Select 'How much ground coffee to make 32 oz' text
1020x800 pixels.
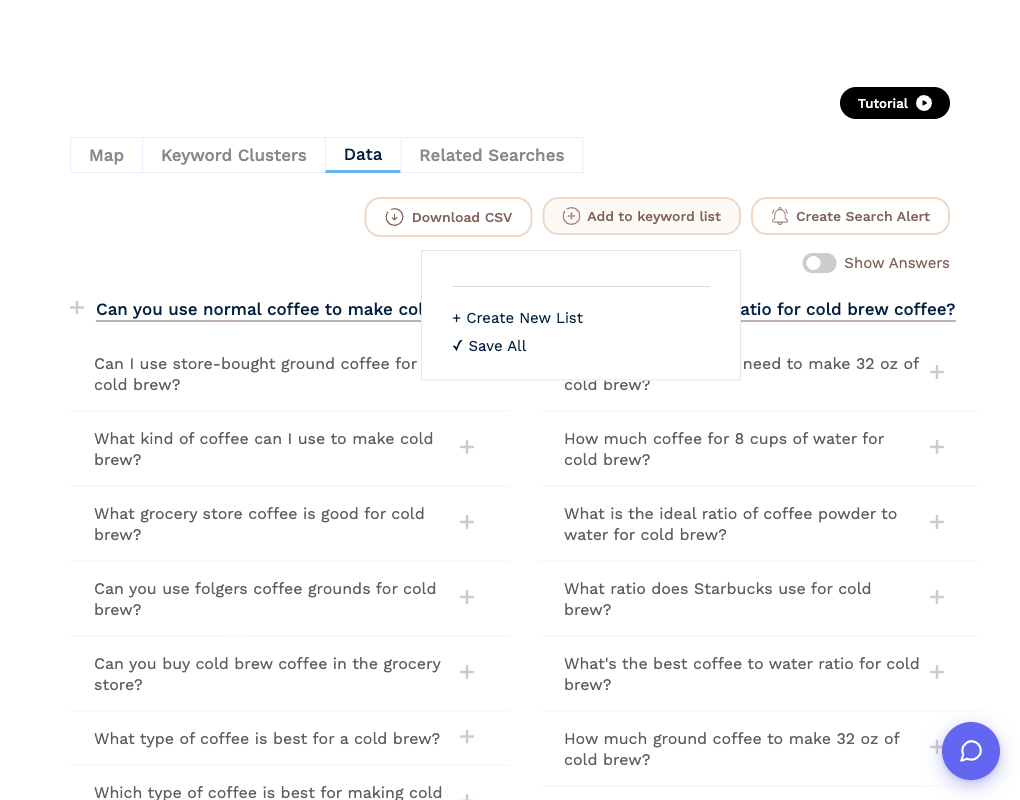(732, 749)
